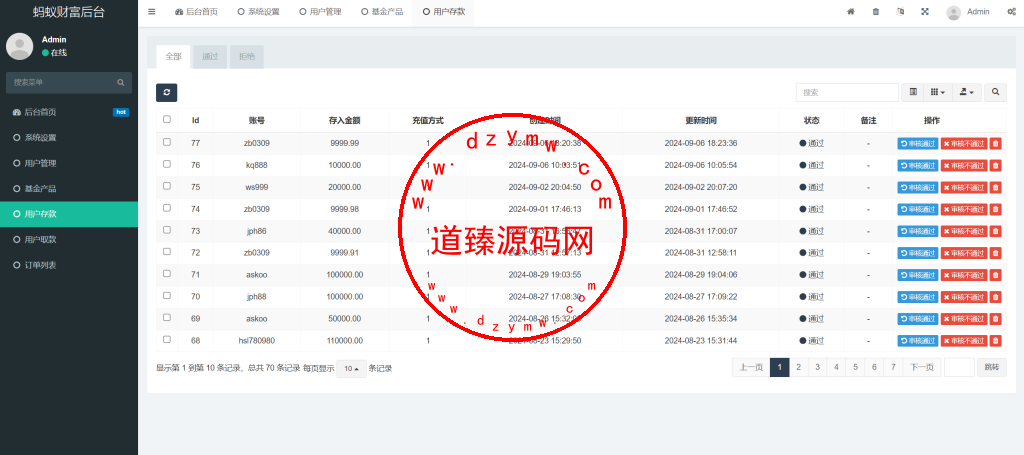The image size is (1024, 455).
Task: Sort by the 更新时间 column header
Action: coord(701,121)
